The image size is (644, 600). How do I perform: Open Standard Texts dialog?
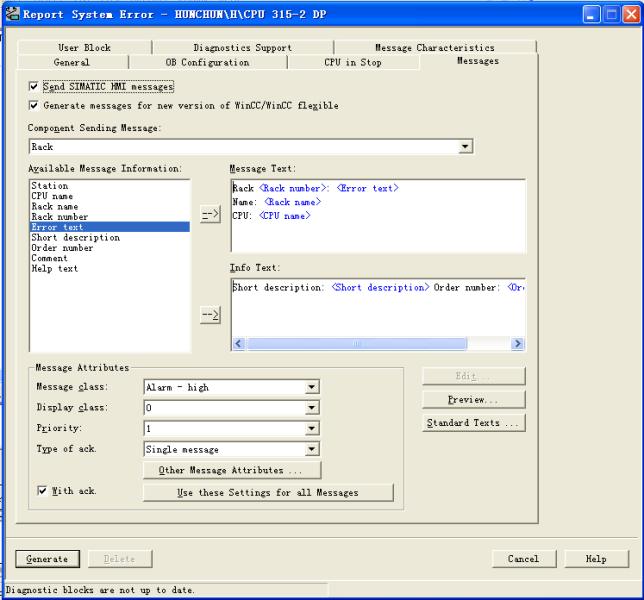click(x=473, y=423)
